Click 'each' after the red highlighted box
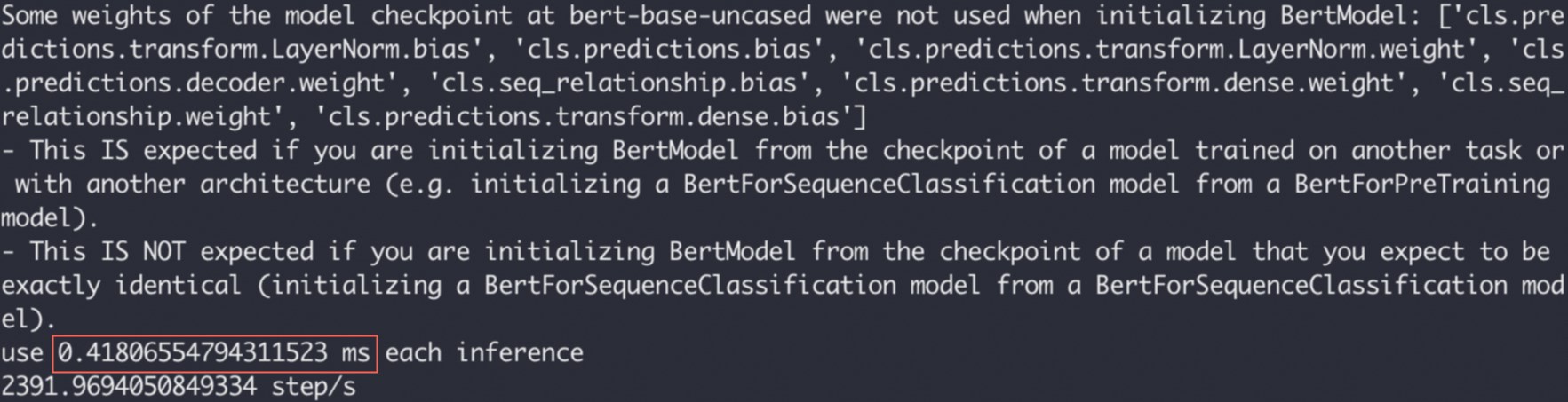Image resolution: width=1568 pixels, height=402 pixels. (413, 353)
